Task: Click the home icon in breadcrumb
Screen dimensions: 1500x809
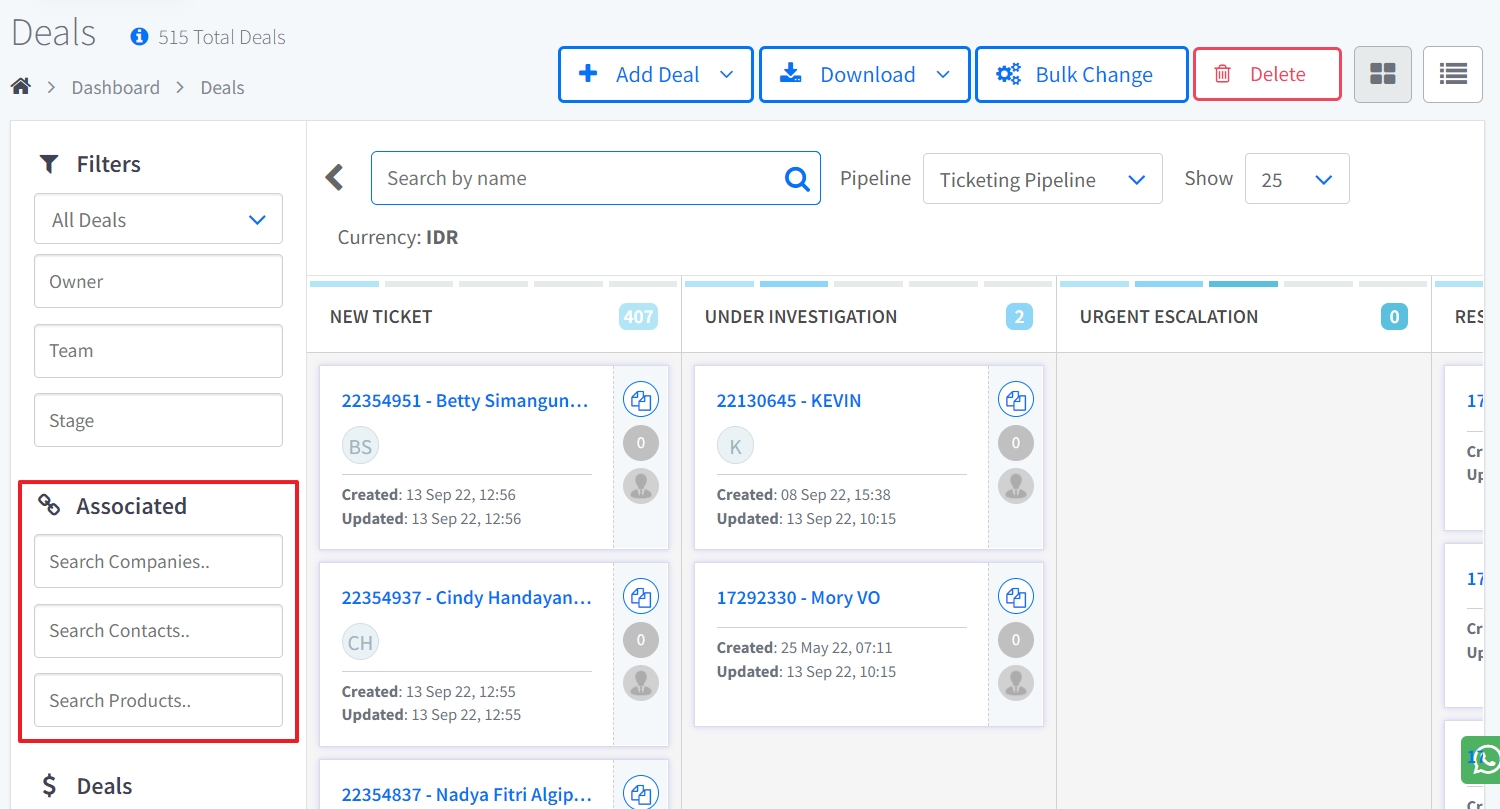Action: [x=21, y=87]
